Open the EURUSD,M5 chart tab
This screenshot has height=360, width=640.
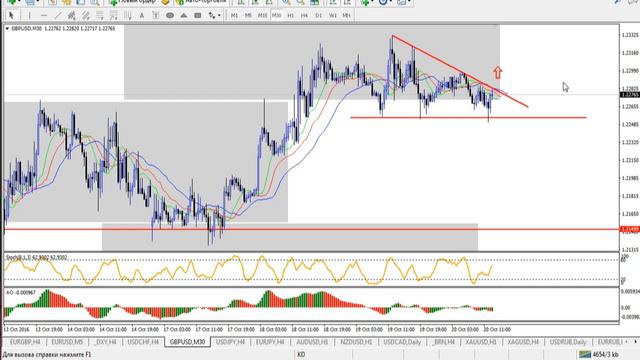[67, 342]
